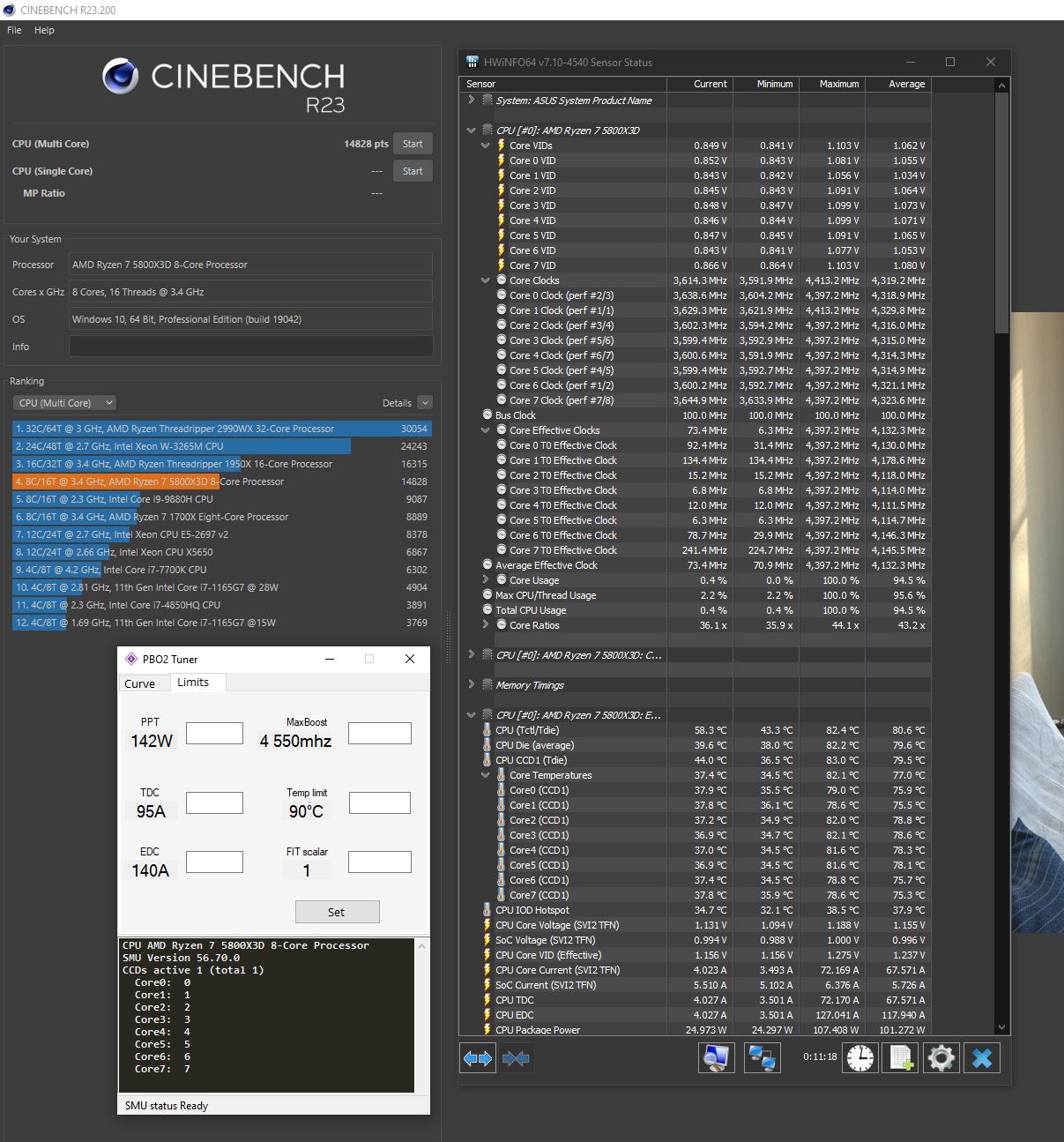The width and height of the screenshot is (1064, 1142).
Task: Open HWiNFO remote monitor icon
Action: 717,1057
